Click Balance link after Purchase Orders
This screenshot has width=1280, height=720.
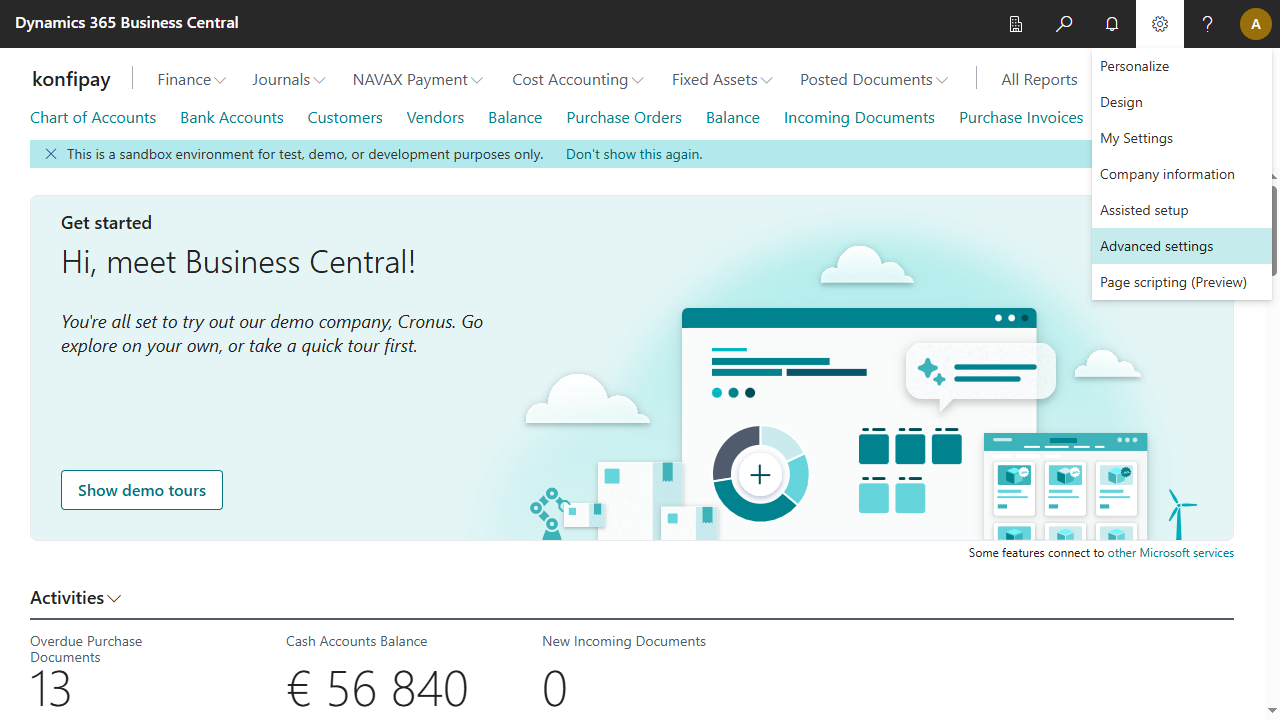733,118
